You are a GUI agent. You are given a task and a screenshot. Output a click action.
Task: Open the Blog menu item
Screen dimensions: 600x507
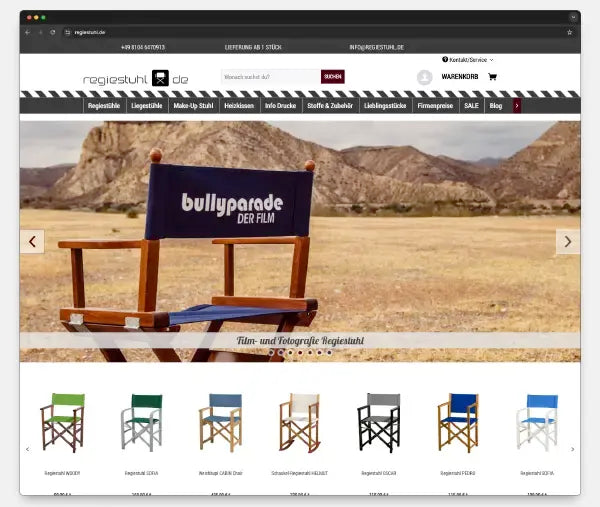496,106
